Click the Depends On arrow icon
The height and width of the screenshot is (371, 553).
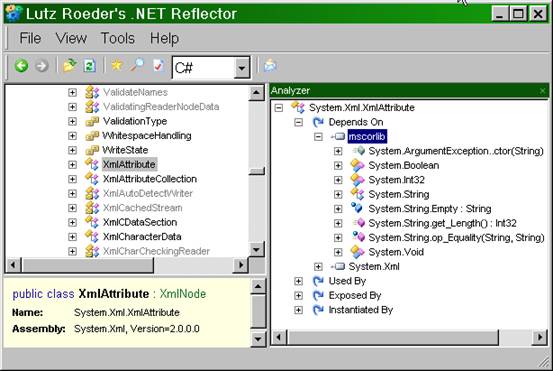coord(318,122)
